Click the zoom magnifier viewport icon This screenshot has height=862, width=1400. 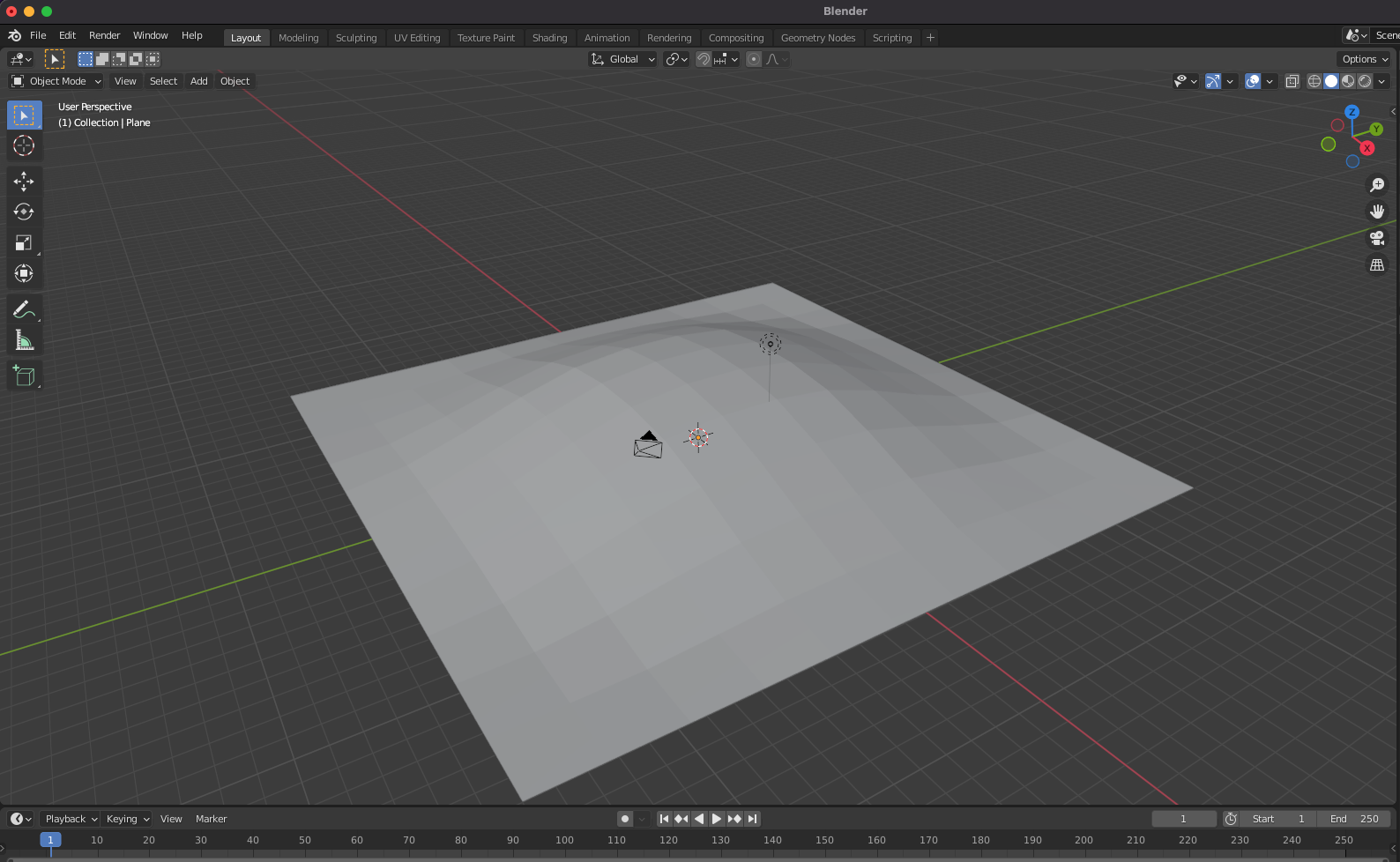pyautogui.click(x=1377, y=185)
